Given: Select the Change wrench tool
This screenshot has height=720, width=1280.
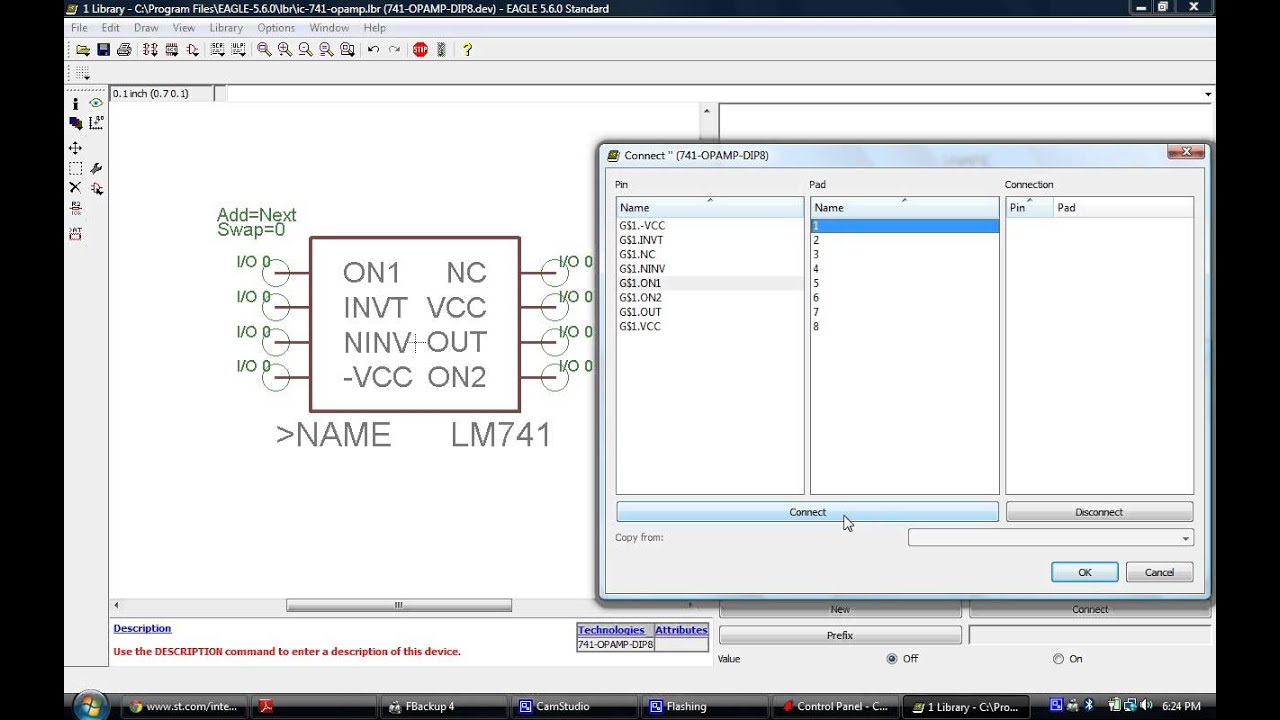Looking at the screenshot, I should click(x=96, y=169).
